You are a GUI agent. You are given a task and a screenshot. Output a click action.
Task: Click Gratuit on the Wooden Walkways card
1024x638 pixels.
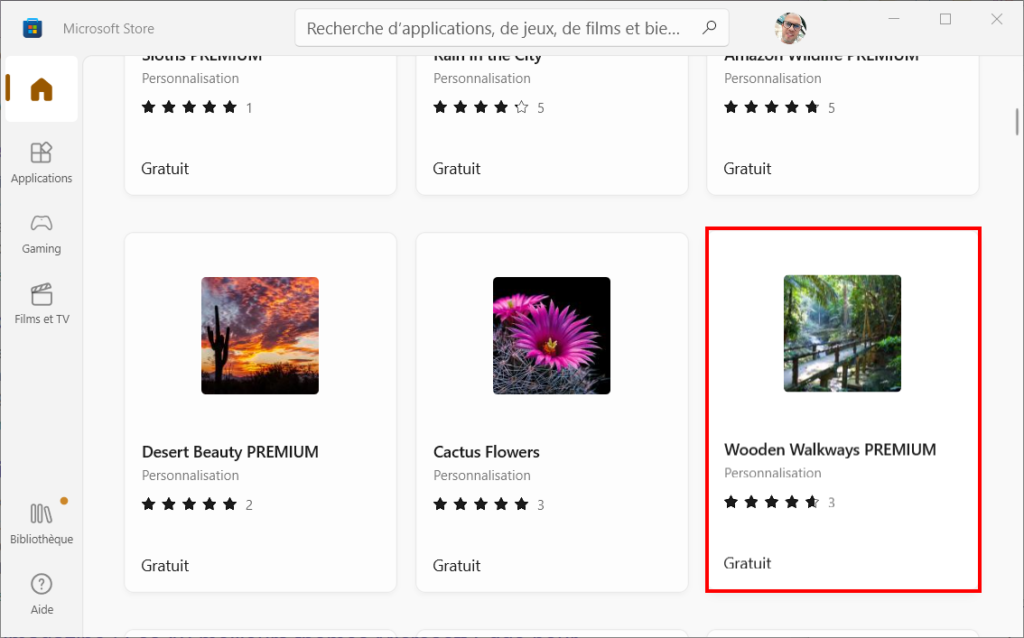747,563
